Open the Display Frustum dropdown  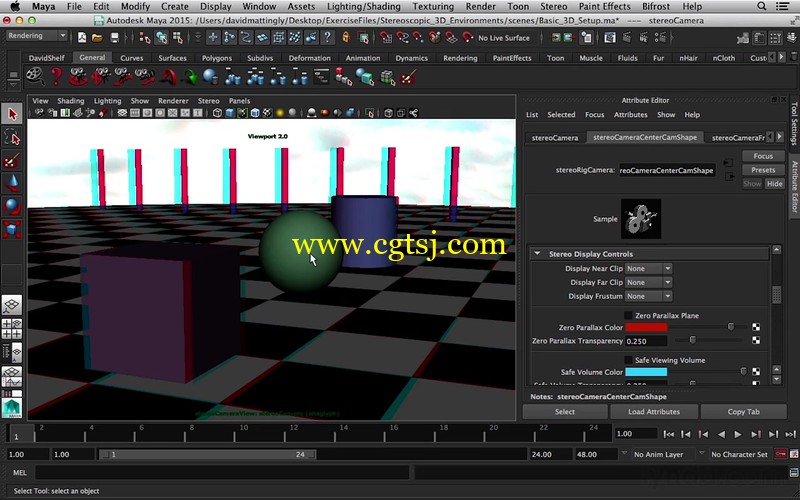click(x=648, y=296)
